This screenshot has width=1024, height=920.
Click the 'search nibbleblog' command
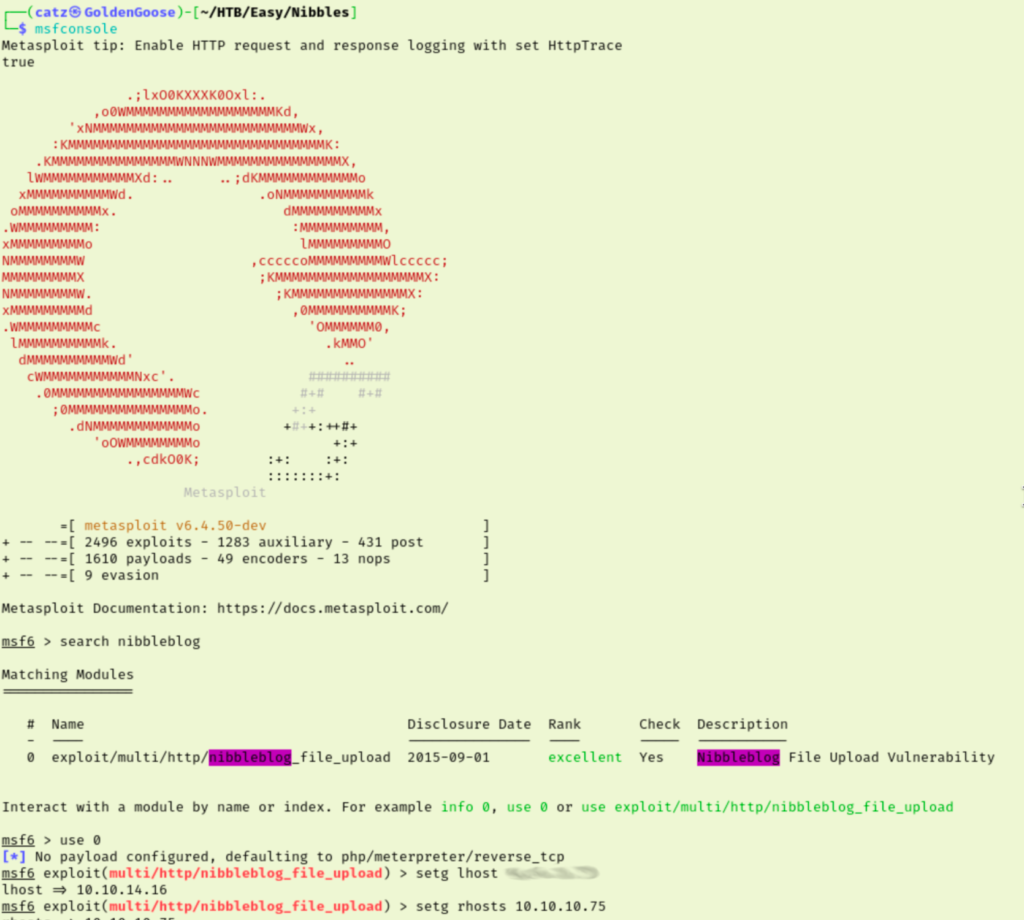pos(130,642)
